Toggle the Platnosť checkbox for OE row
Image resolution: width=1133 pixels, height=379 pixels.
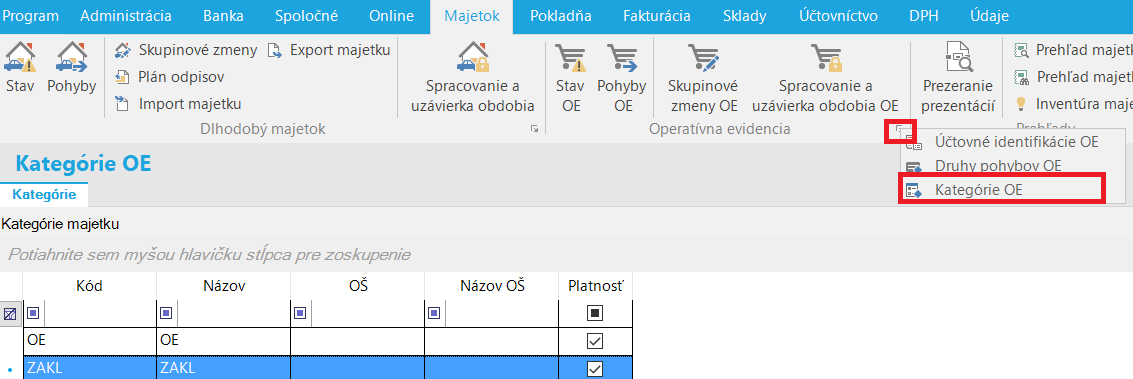595,341
